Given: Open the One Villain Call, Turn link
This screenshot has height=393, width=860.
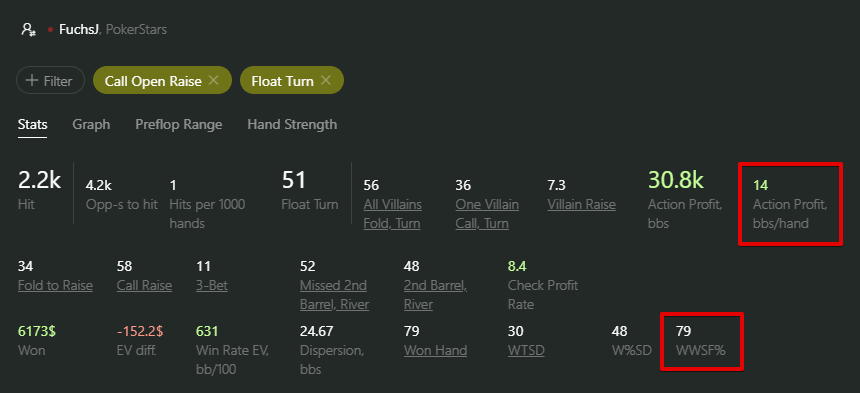Looking at the screenshot, I should 487,214.
